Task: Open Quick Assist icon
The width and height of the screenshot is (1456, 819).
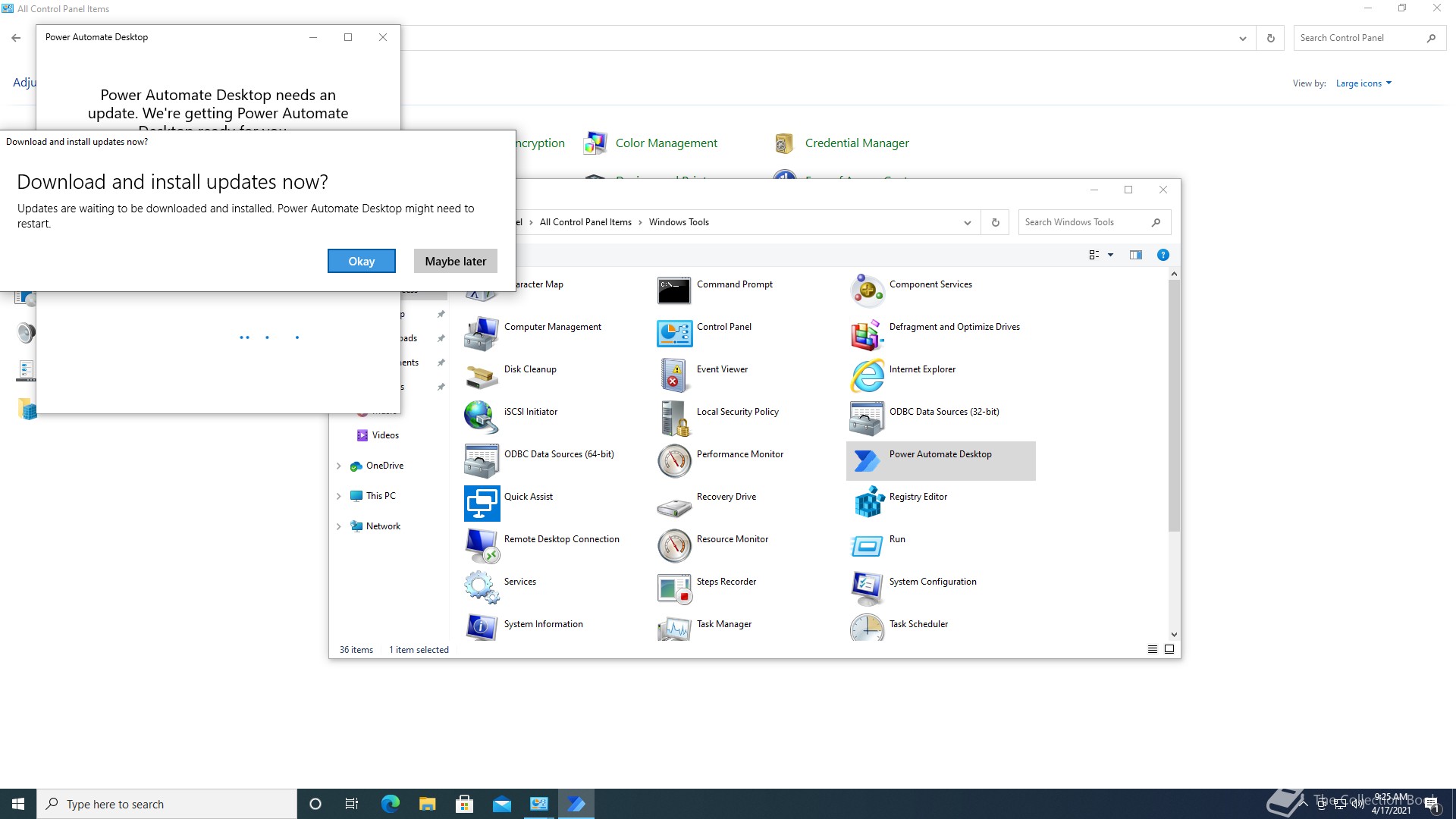Action: coord(482,503)
